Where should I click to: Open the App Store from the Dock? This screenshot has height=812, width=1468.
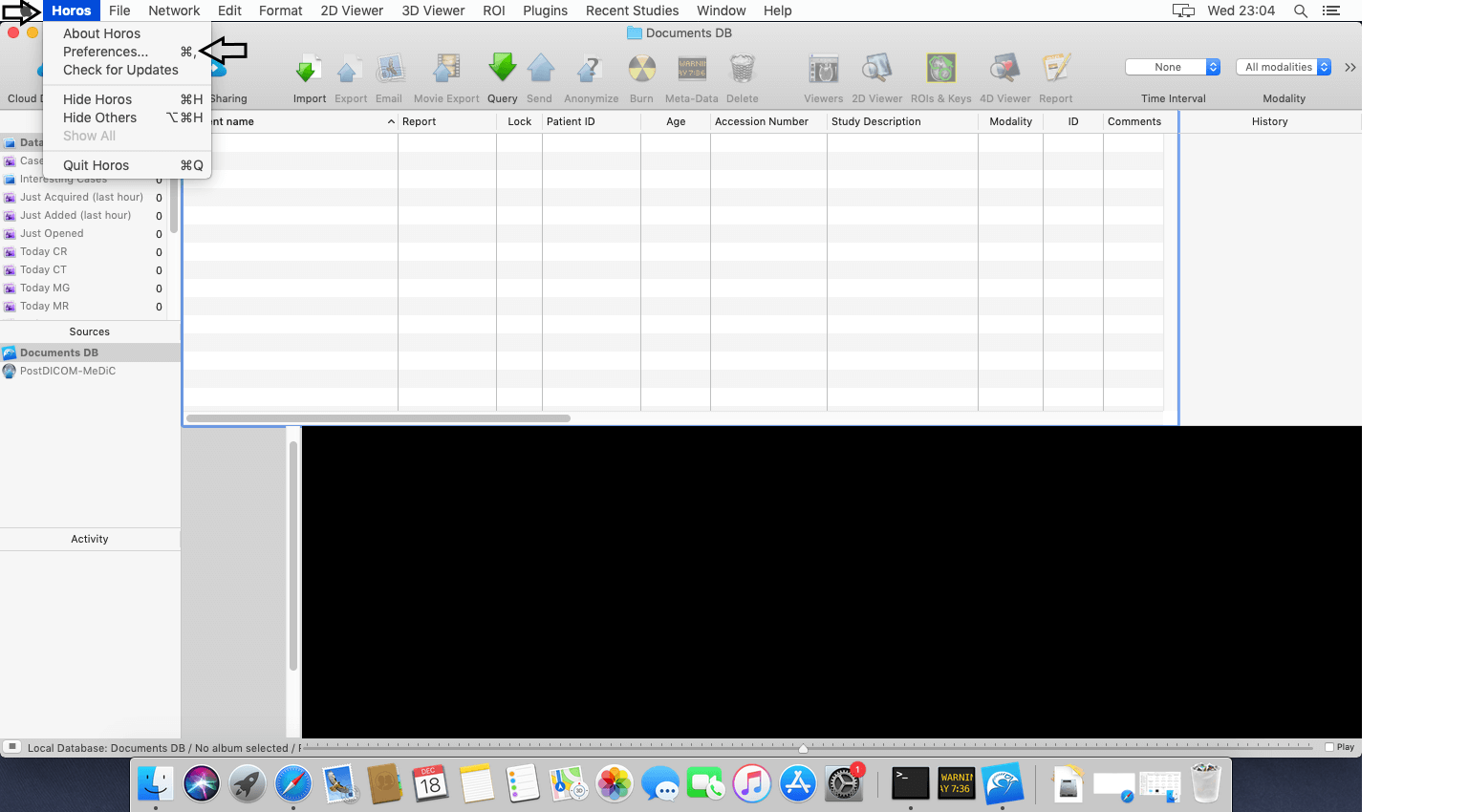797,784
